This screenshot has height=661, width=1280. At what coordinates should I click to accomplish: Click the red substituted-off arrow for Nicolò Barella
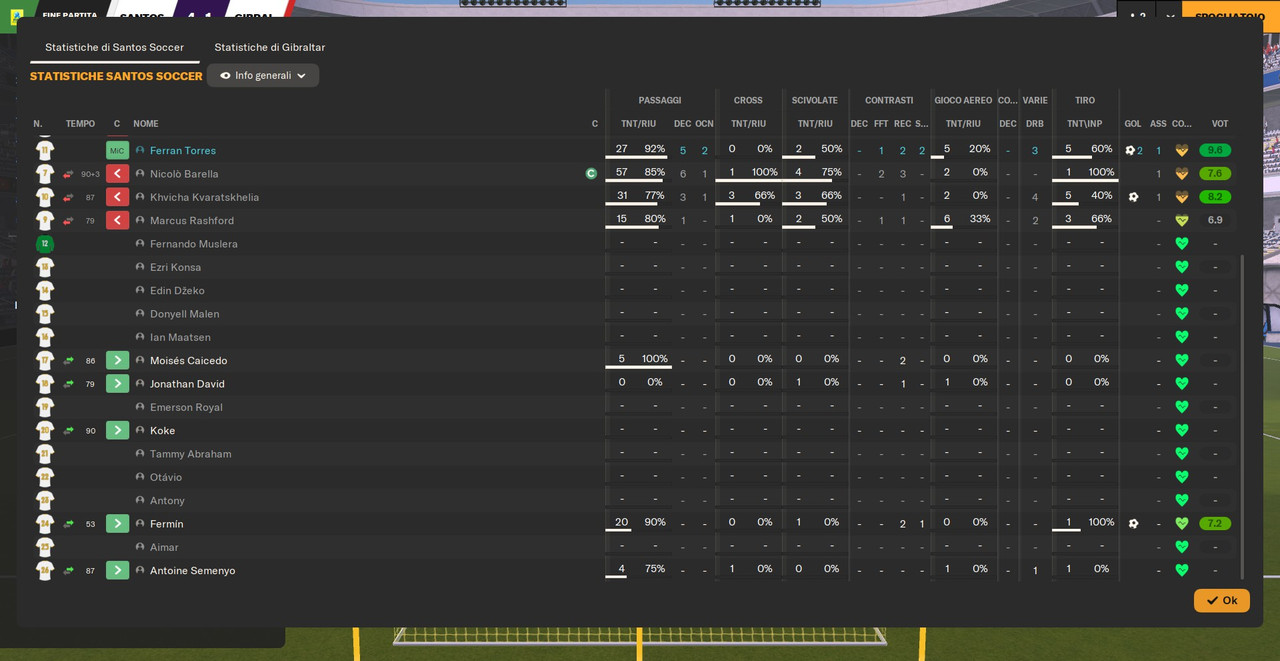point(117,173)
